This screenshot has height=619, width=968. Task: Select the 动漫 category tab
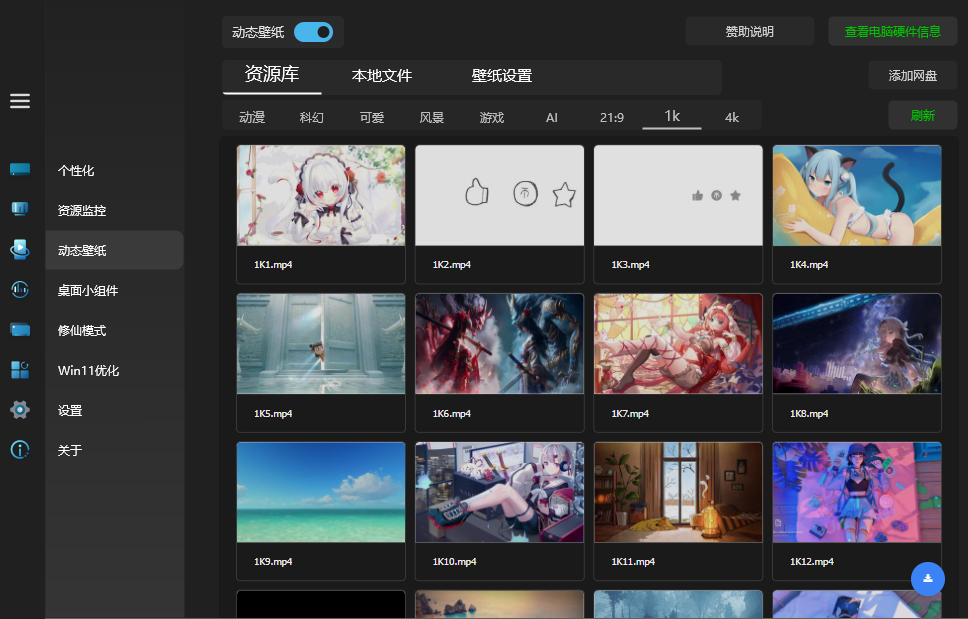[252, 117]
